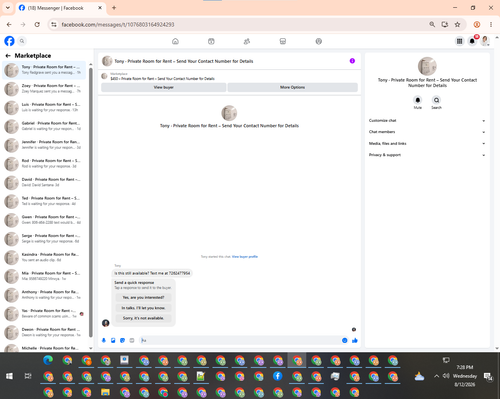The height and width of the screenshot is (399, 500).
Task: Open Luis's Private Room conversation
Action: [44, 107]
